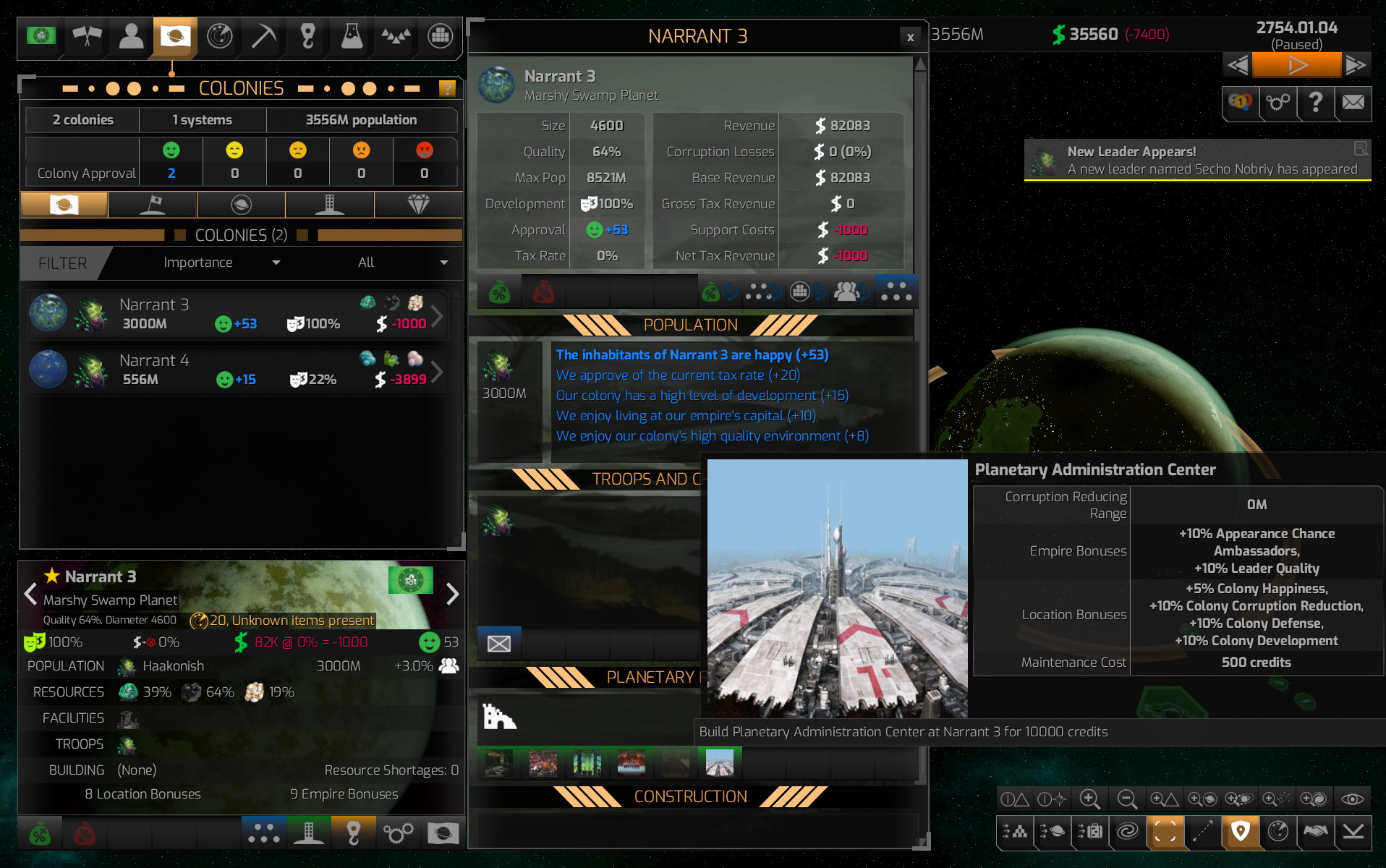Click green raise tax bag in Narrant 3 window
1386x868 pixels.
click(499, 292)
